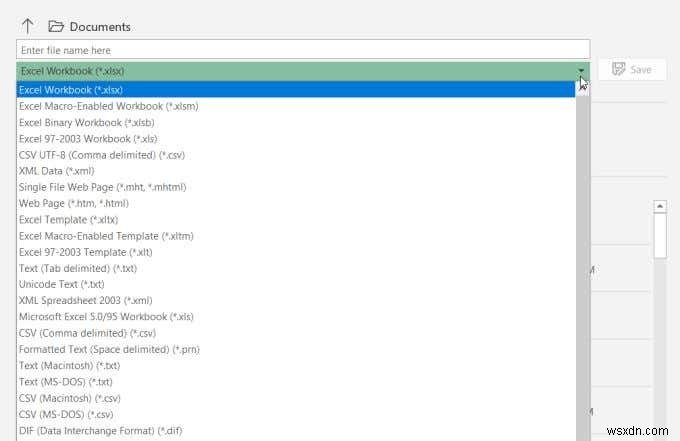680x441 pixels.
Task: Click the Documents breadcrumb label
Action: [x=100, y=27]
